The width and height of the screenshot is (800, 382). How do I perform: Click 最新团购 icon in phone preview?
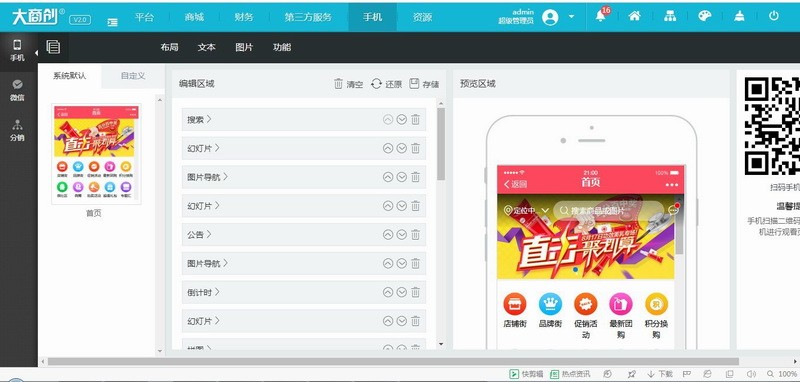coord(621,304)
